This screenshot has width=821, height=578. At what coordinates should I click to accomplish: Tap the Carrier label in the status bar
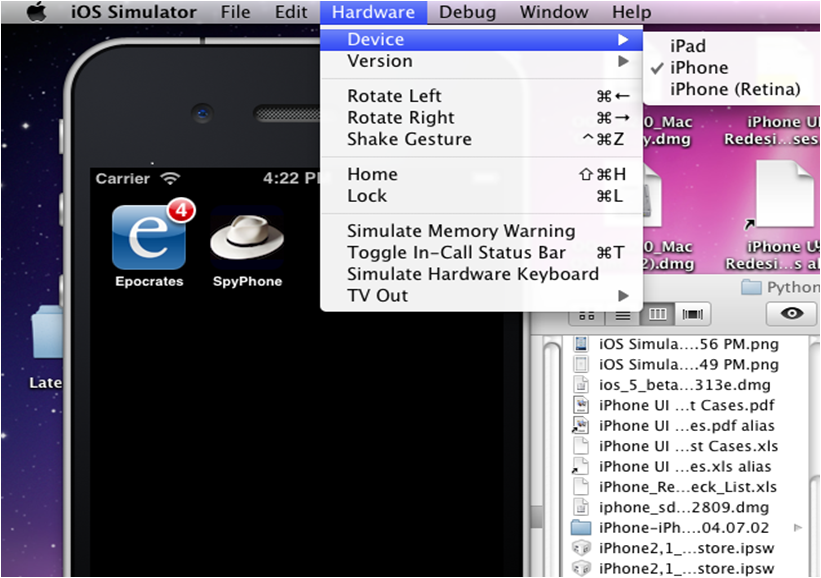123,179
